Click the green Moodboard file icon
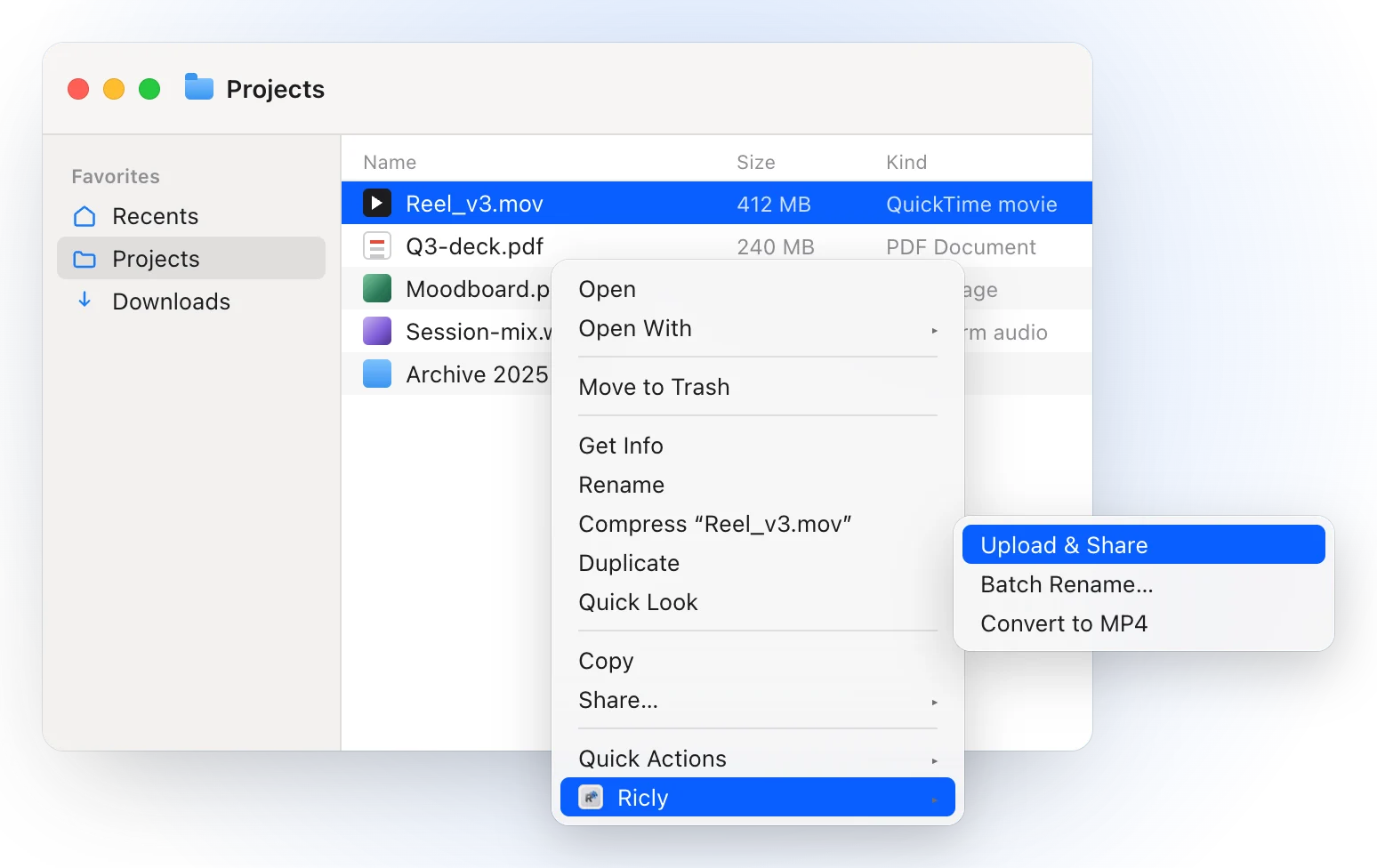Viewport: 1377px width, 868px height. point(377,289)
